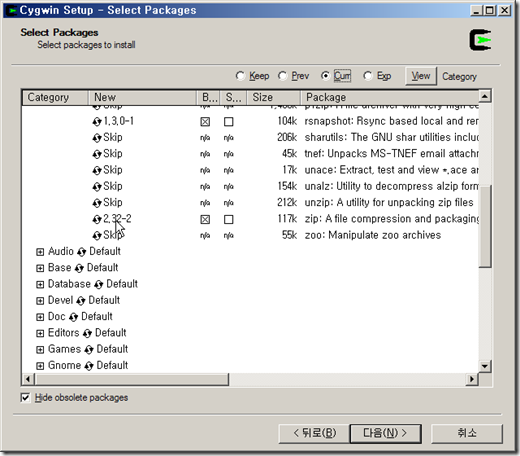The height and width of the screenshot is (456, 520).
Task: Check source box for zip package
Action: pos(229,219)
